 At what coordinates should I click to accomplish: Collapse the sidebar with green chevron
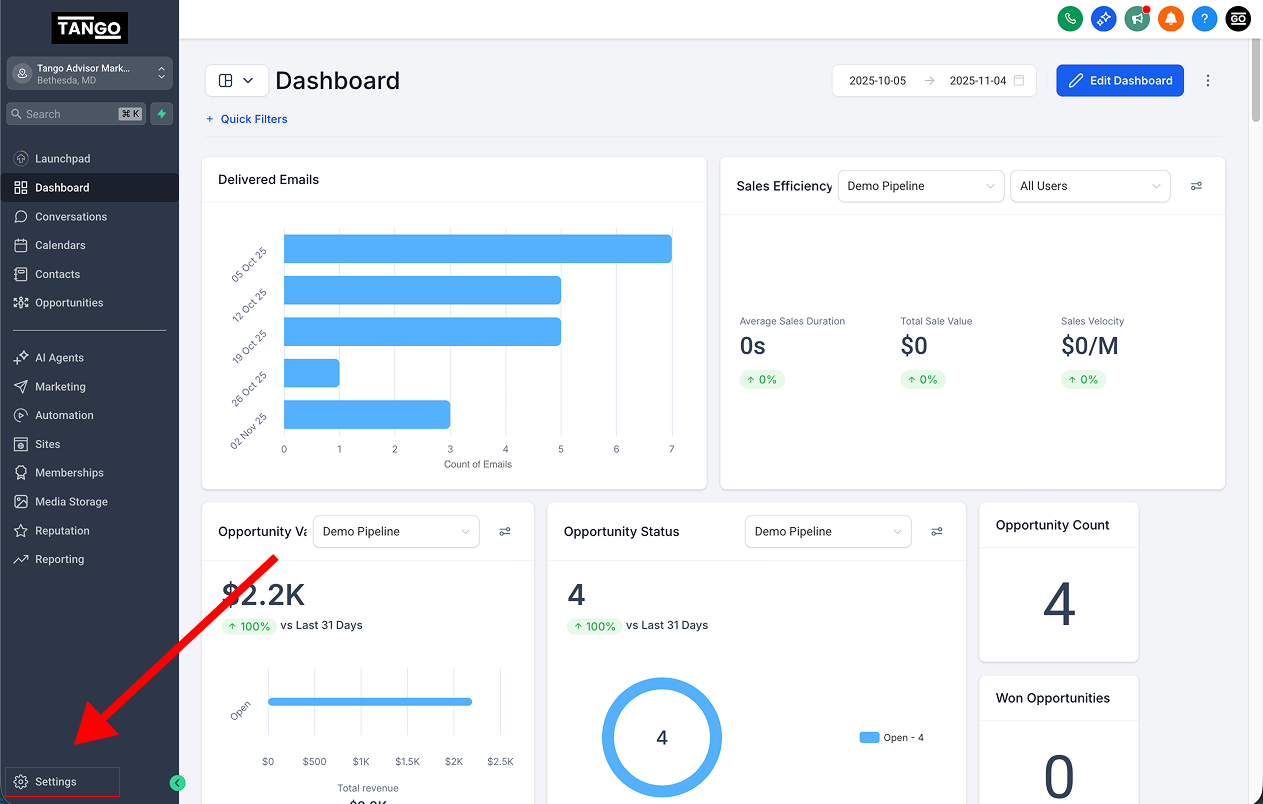[x=178, y=783]
